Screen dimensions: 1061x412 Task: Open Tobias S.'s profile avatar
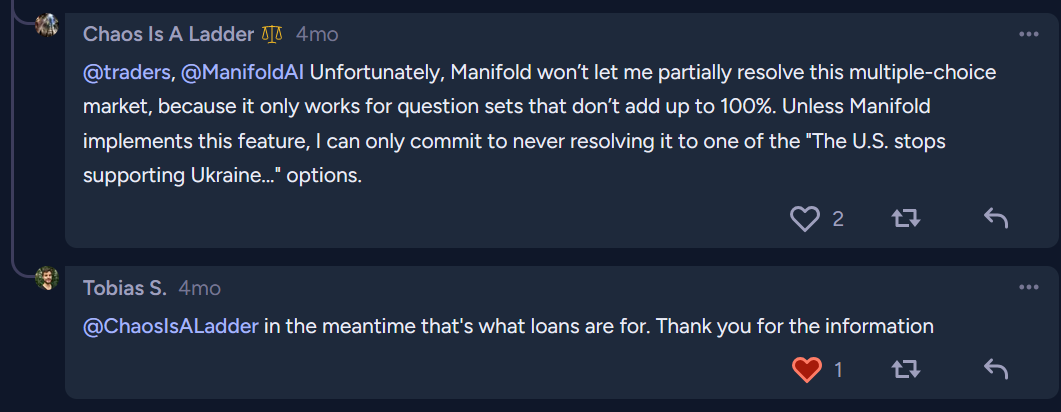click(x=46, y=278)
